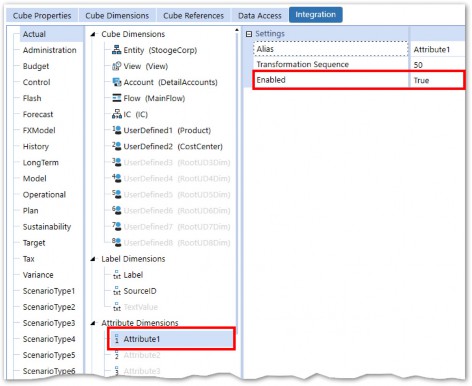Image resolution: width=472 pixels, height=386 pixels.
Task: Select ScenarioType4 in the list
Action: 49,339
